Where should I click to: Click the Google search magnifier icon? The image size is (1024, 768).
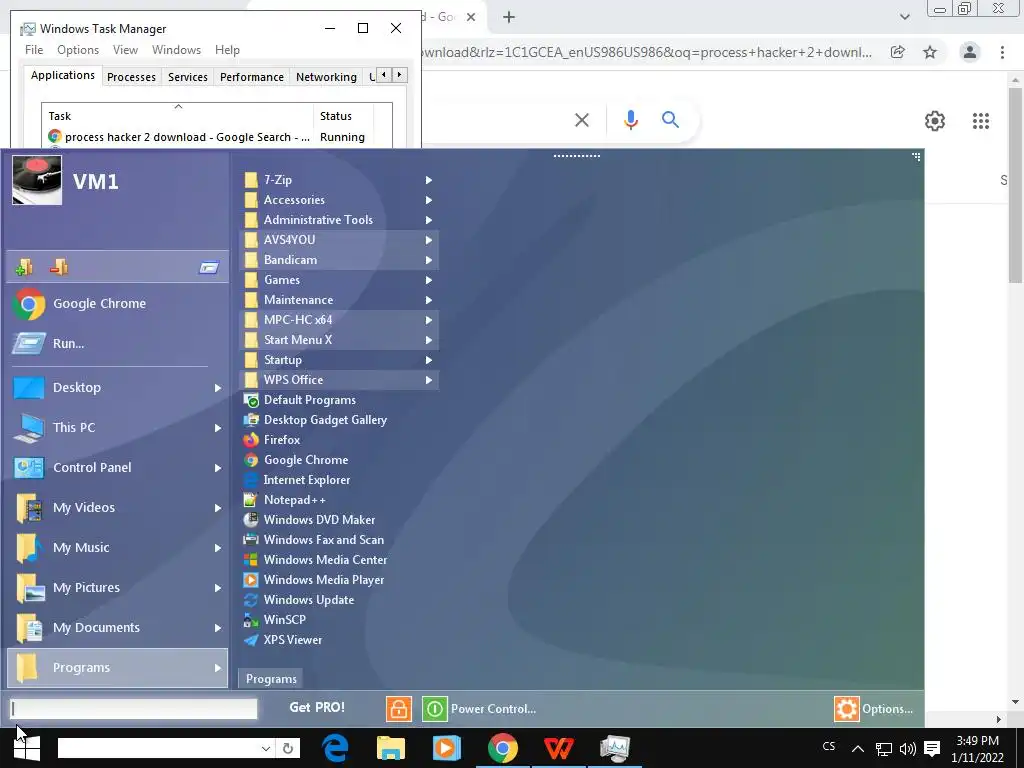pos(670,120)
